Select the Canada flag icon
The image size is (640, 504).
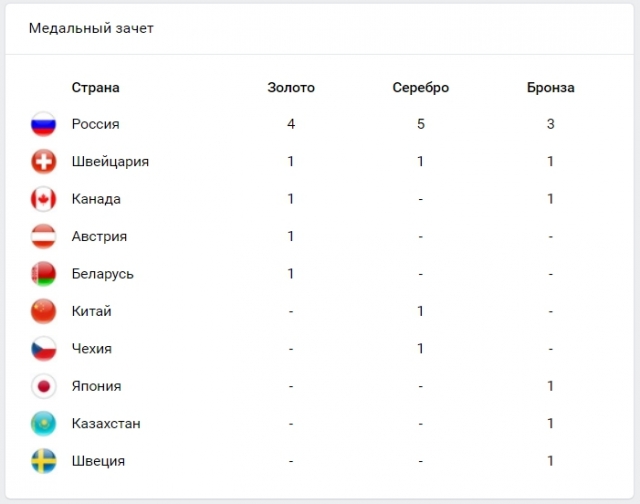coord(43,199)
